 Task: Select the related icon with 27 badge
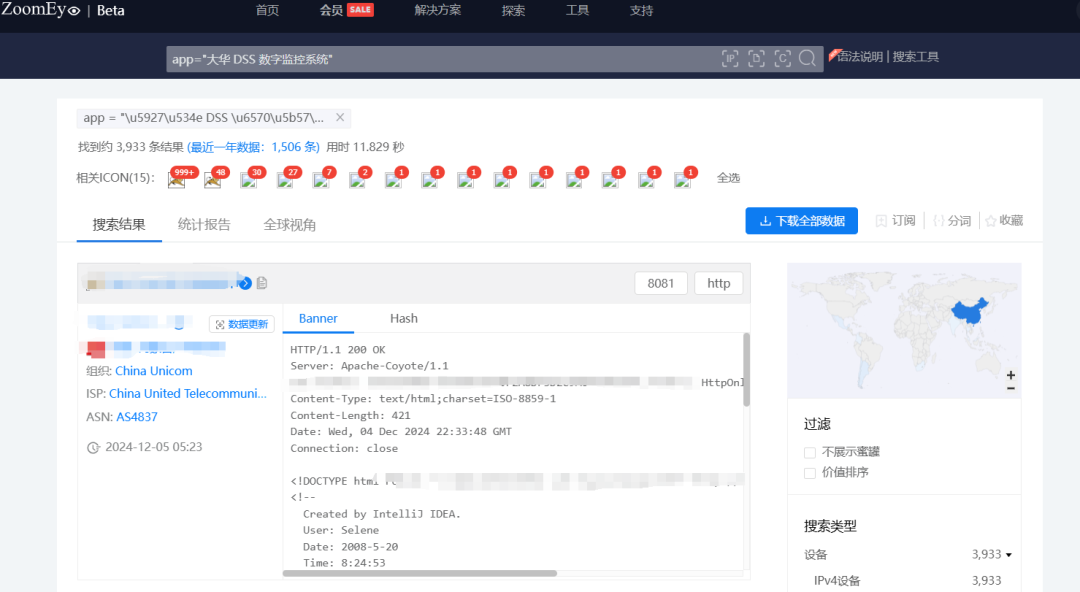click(x=285, y=181)
